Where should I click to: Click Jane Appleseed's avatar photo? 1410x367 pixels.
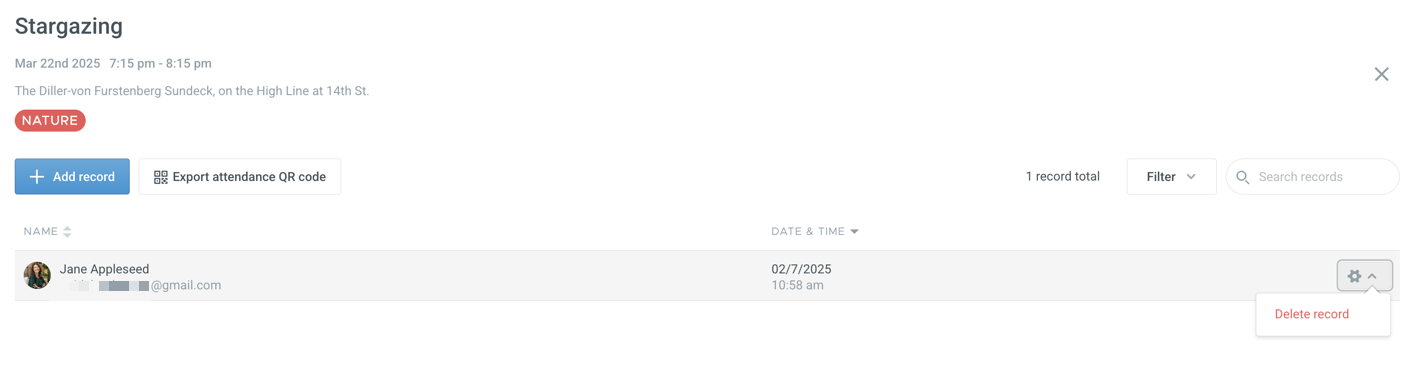tap(37, 275)
